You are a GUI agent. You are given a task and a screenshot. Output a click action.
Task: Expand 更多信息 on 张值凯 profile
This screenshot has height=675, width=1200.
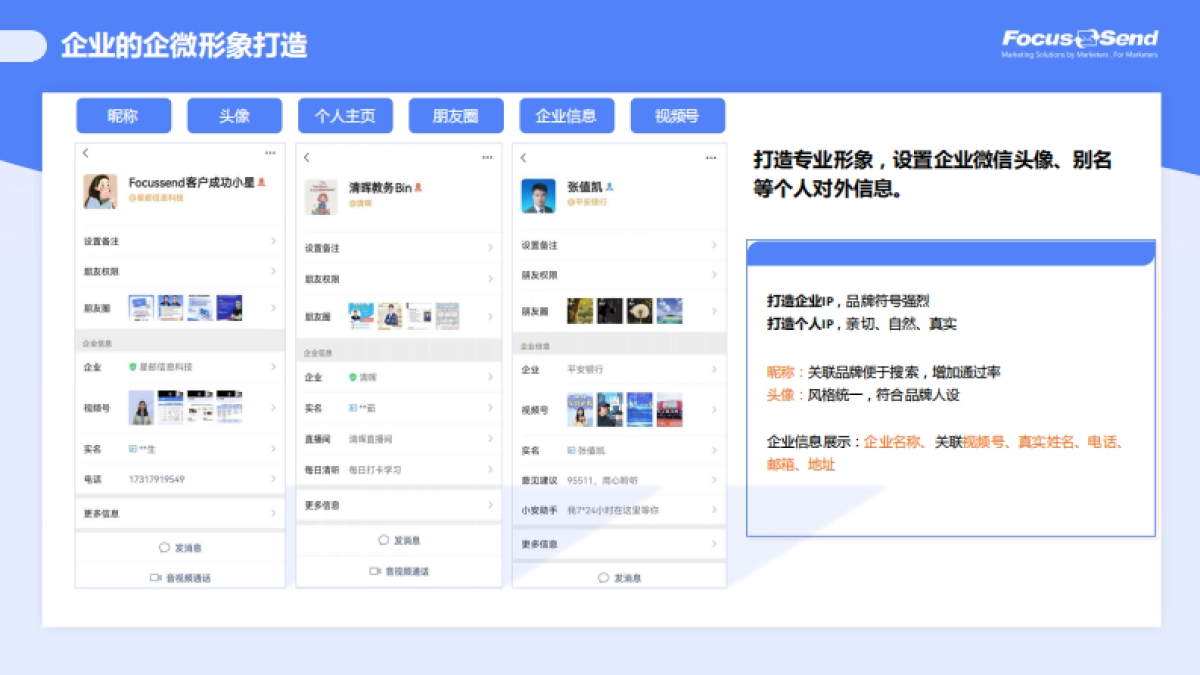(619, 544)
